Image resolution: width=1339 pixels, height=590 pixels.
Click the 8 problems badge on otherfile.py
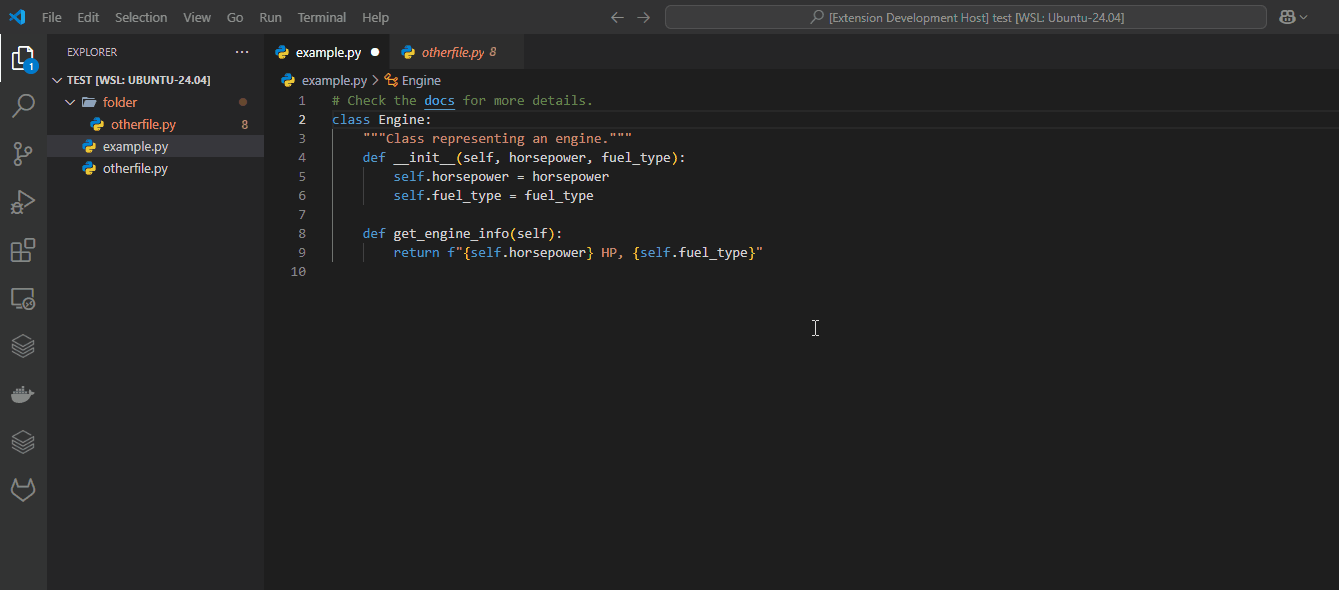point(245,124)
